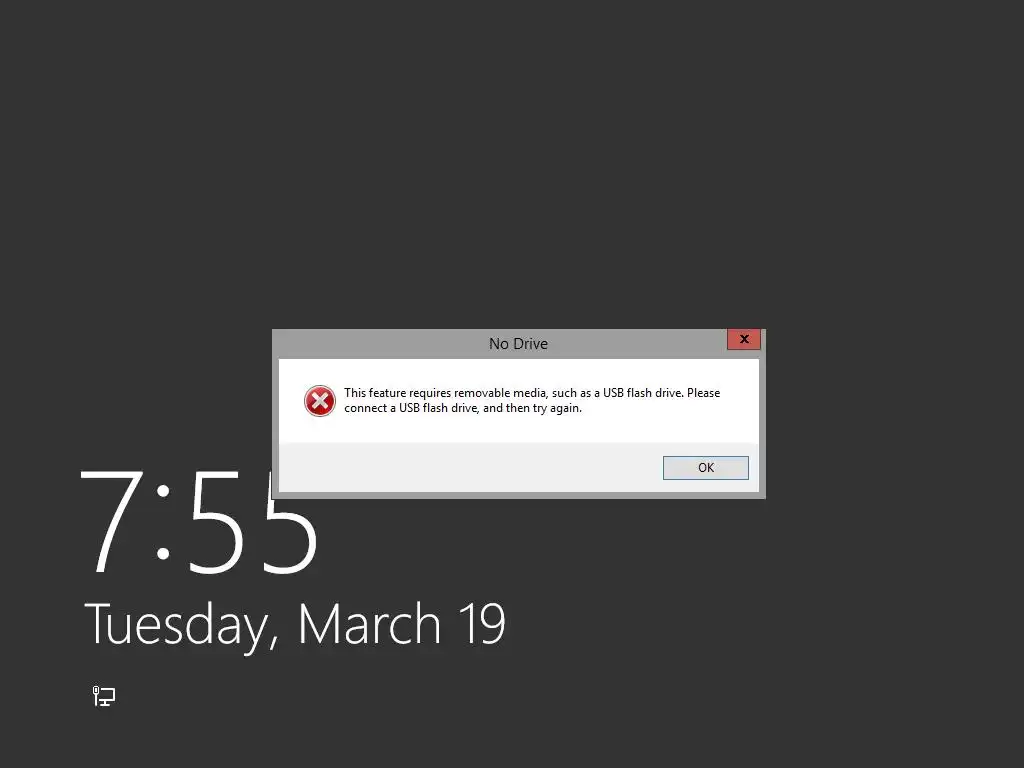
Task: Select the network connection status icon
Action: tap(104, 696)
